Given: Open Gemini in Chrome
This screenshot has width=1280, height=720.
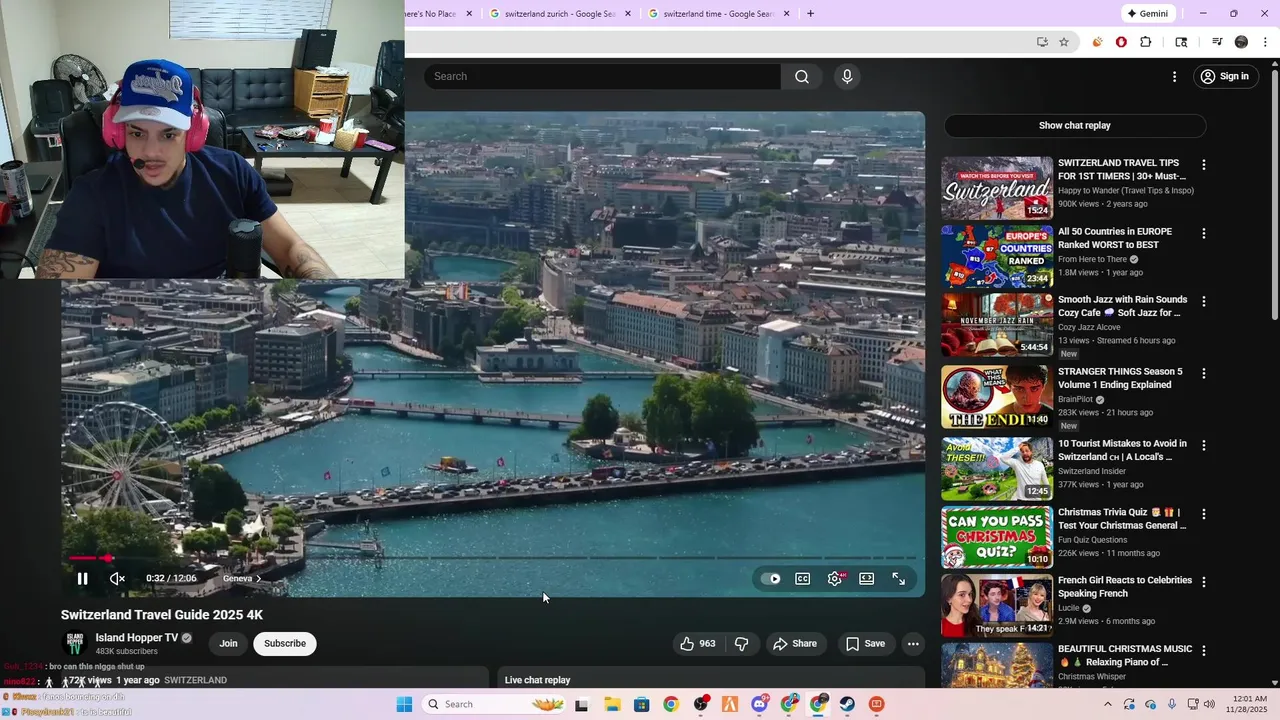Looking at the screenshot, I should 1147,14.
